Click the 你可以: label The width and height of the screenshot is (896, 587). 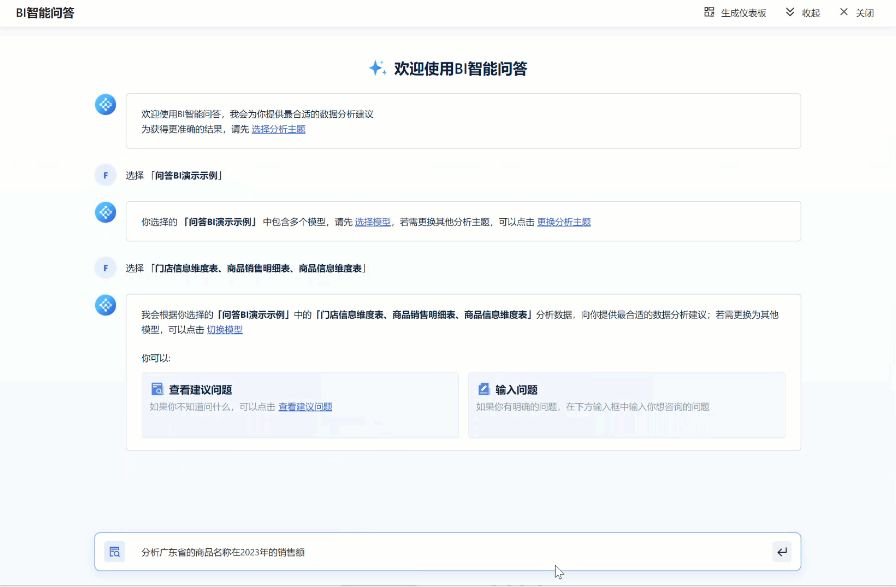tap(156, 358)
